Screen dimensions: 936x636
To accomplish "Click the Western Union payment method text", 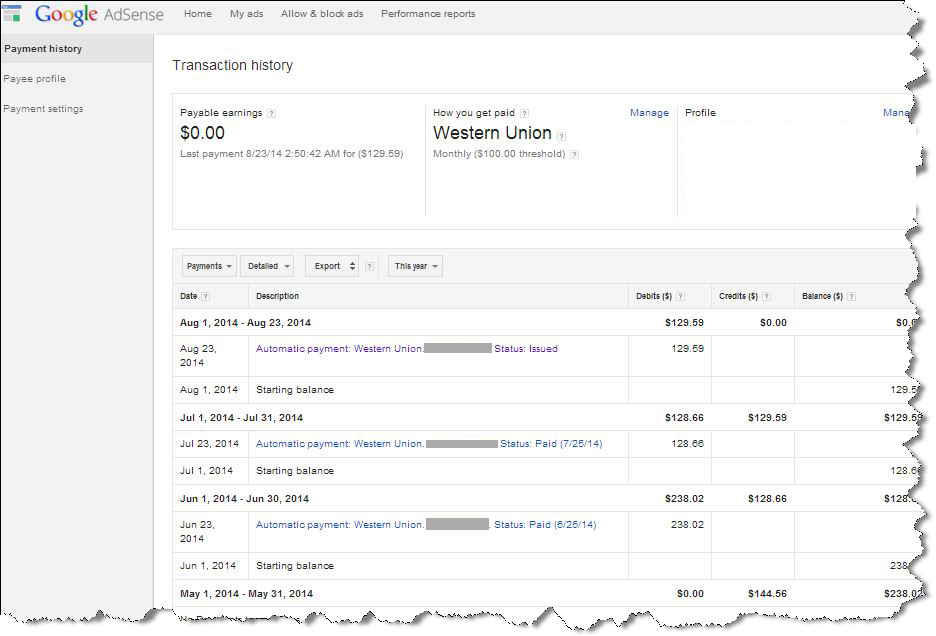I will (x=492, y=133).
